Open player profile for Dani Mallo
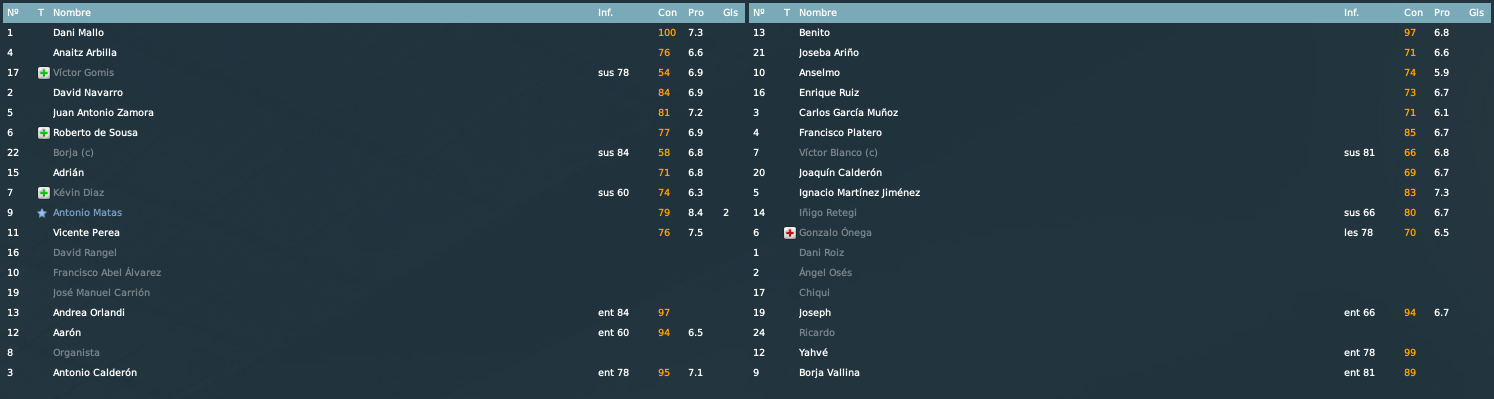 point(78,33)
